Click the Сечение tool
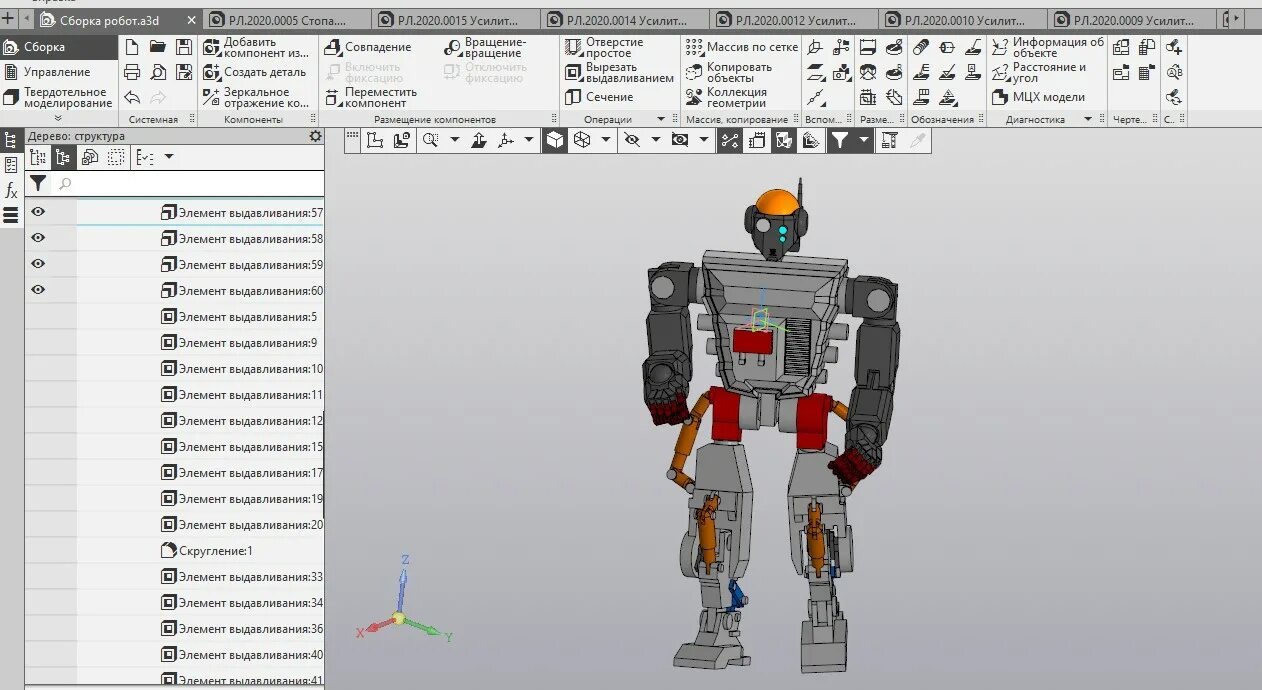This screenshot has height=690, width=1262. (599, 97)
